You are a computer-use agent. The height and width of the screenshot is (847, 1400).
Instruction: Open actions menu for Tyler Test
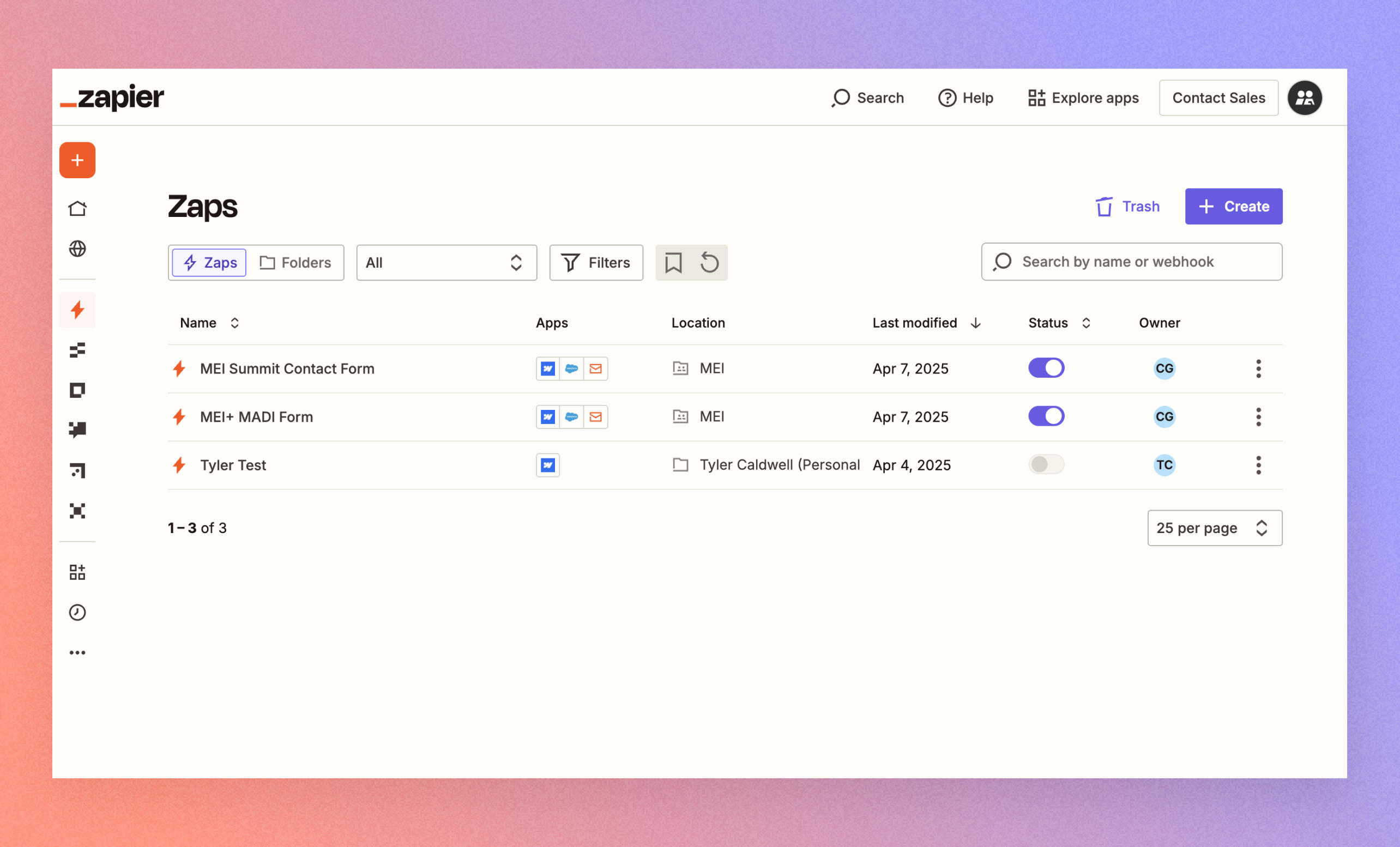tap(1258, 465)
